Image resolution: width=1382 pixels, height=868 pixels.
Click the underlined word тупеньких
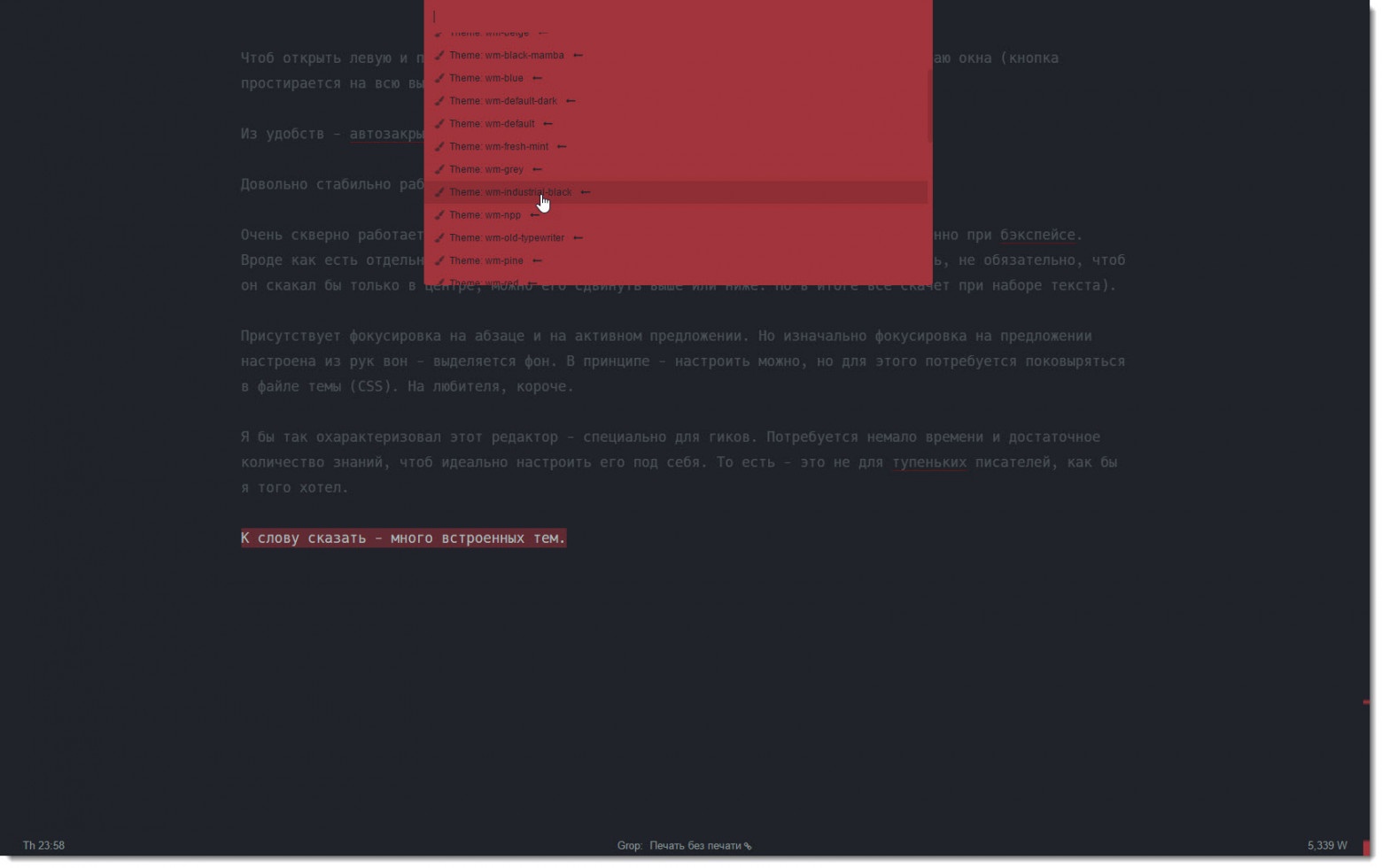point(929,462)
